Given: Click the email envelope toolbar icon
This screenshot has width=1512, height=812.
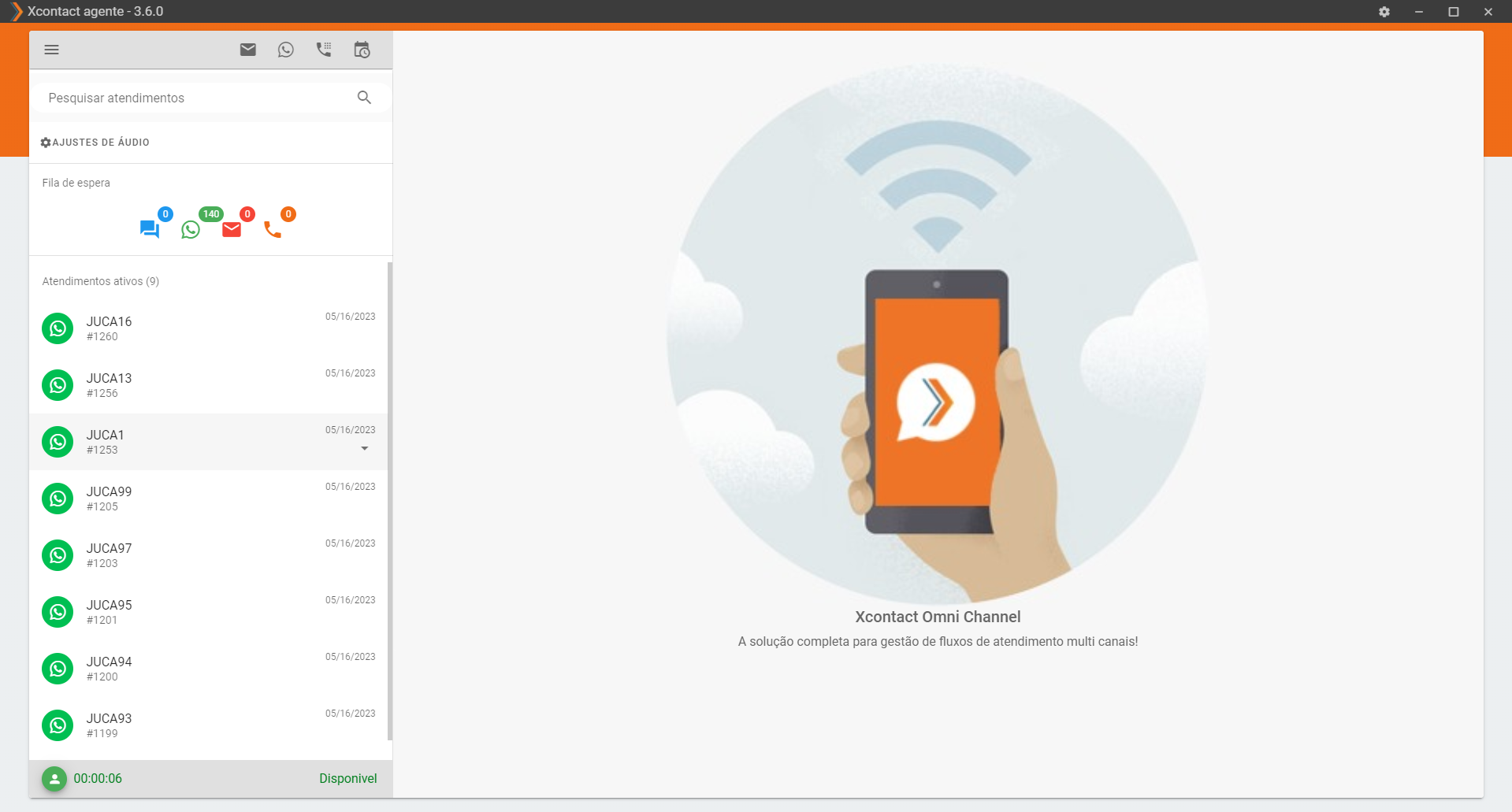Looking at the screenshot, I should point(248,50).
